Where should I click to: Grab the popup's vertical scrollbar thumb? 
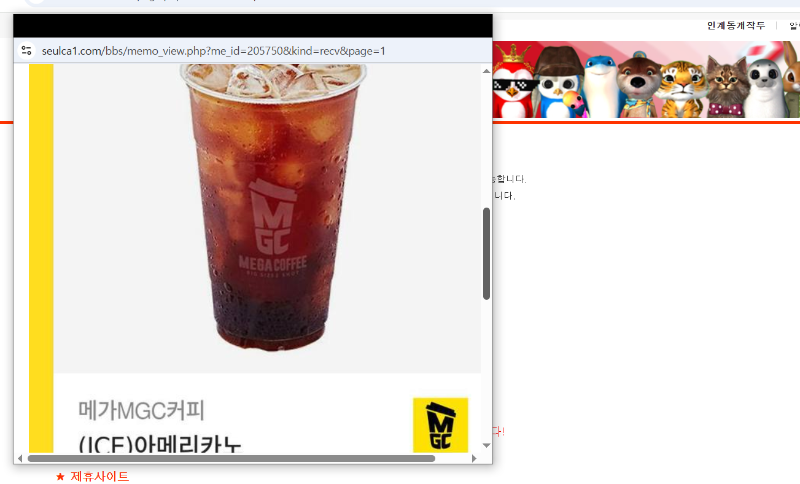pyautogui.click(x=486, y=253)
